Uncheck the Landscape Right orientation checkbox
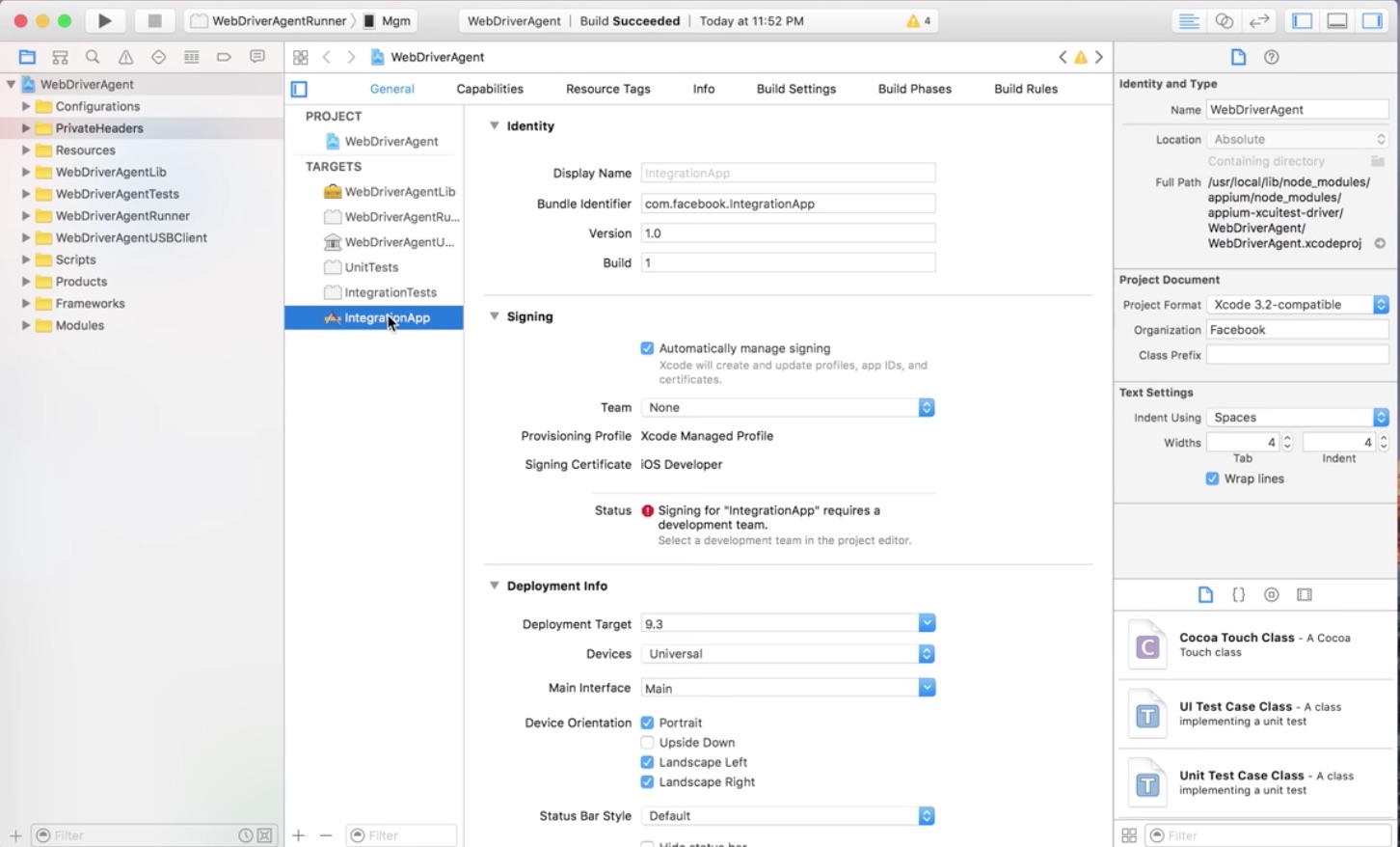The width and height of the screenshot is (1400, 847). (x=647, y=781)
